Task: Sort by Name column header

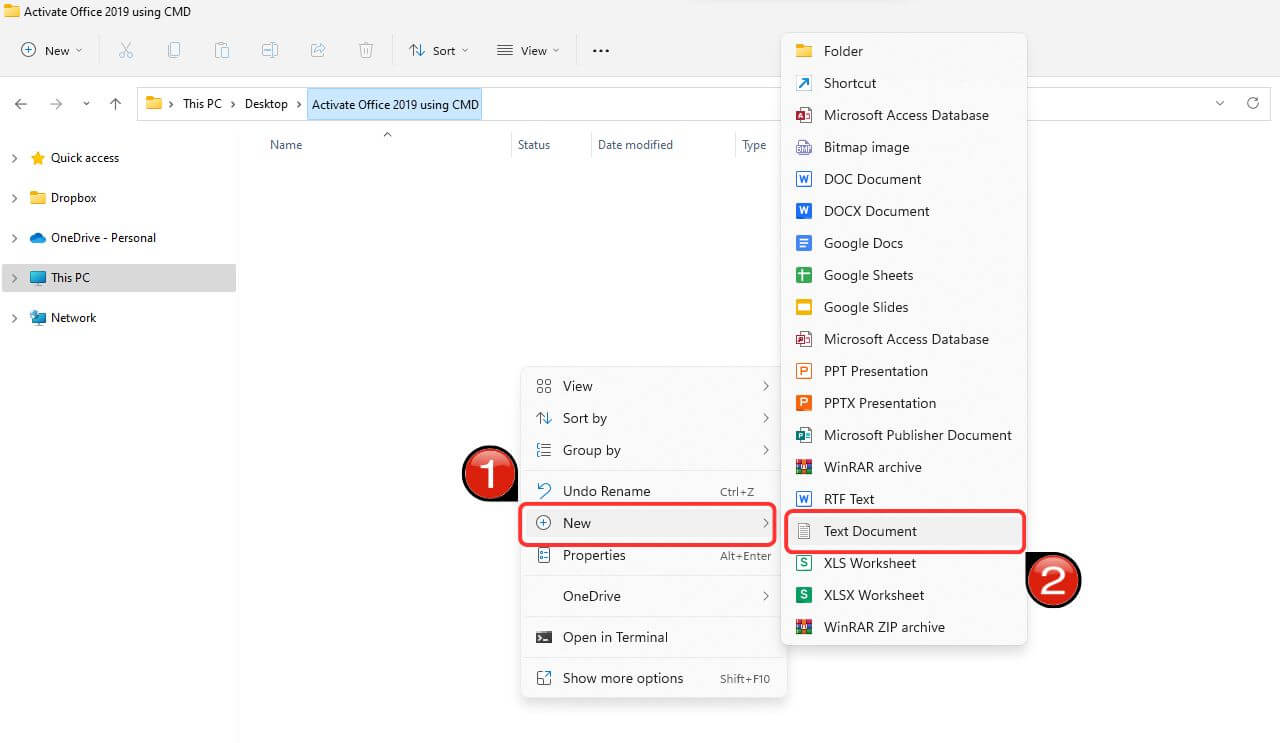Action: 286,145
